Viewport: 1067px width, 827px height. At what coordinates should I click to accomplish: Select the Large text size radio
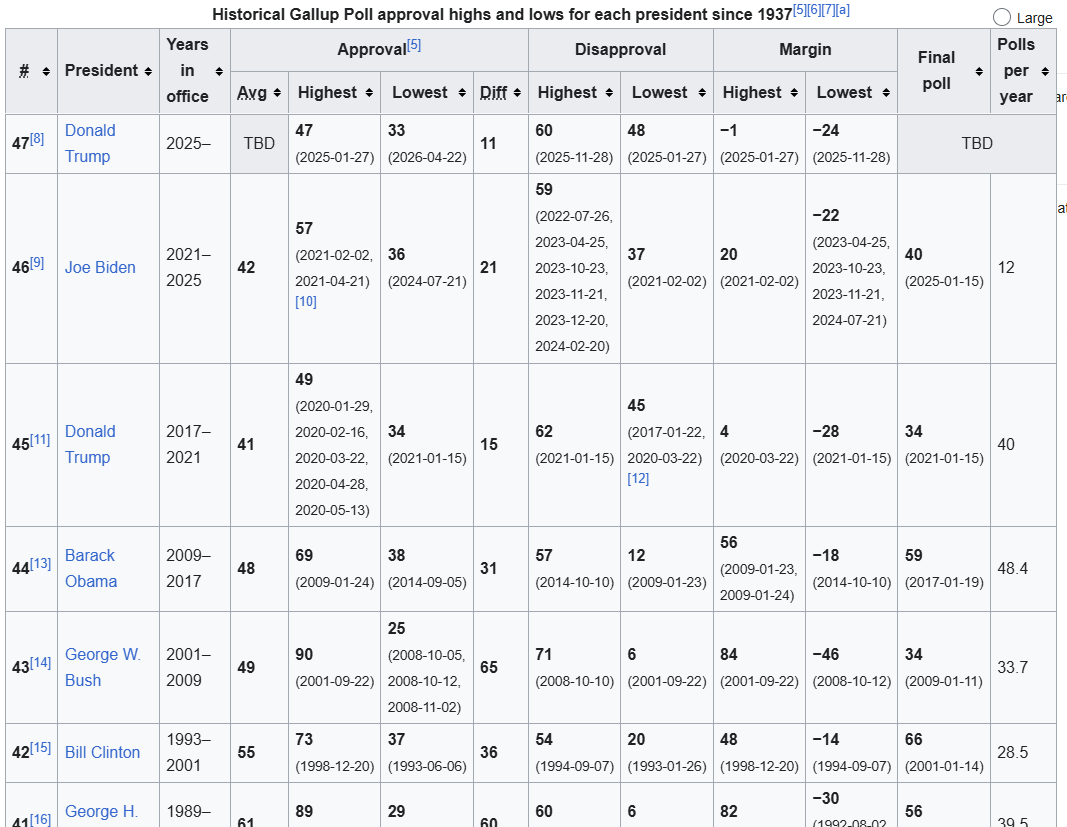1002,17
